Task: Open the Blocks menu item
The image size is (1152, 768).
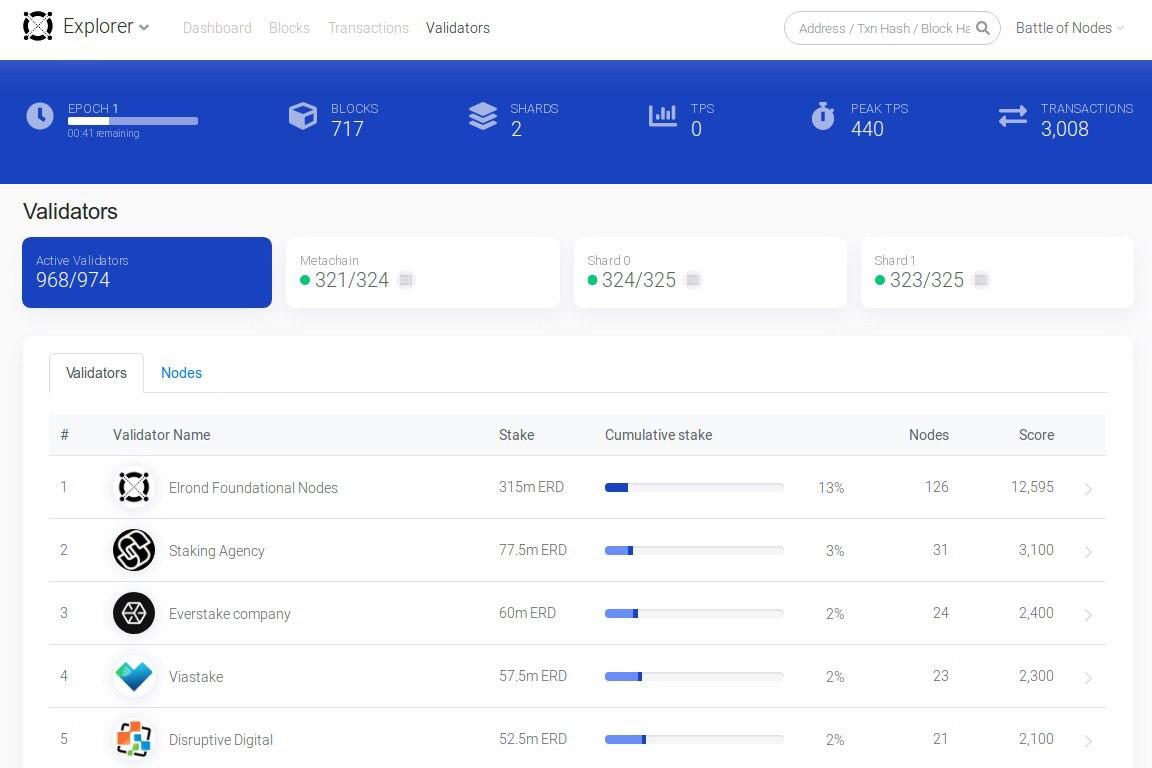Action: (289, 28)
